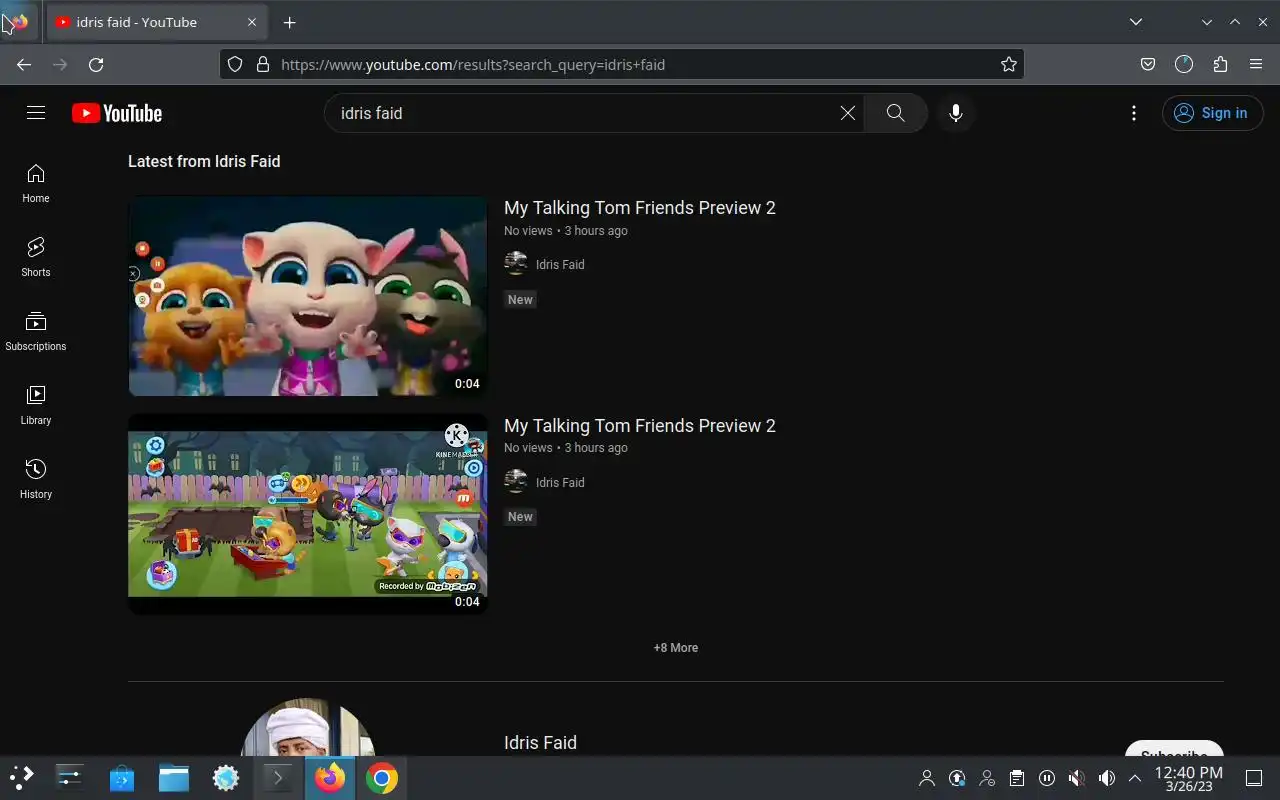The height and width of the screenshot is (800, 1280).
Task: Open Firefox extensions puzzle icon
Action: coord(1220,64)
